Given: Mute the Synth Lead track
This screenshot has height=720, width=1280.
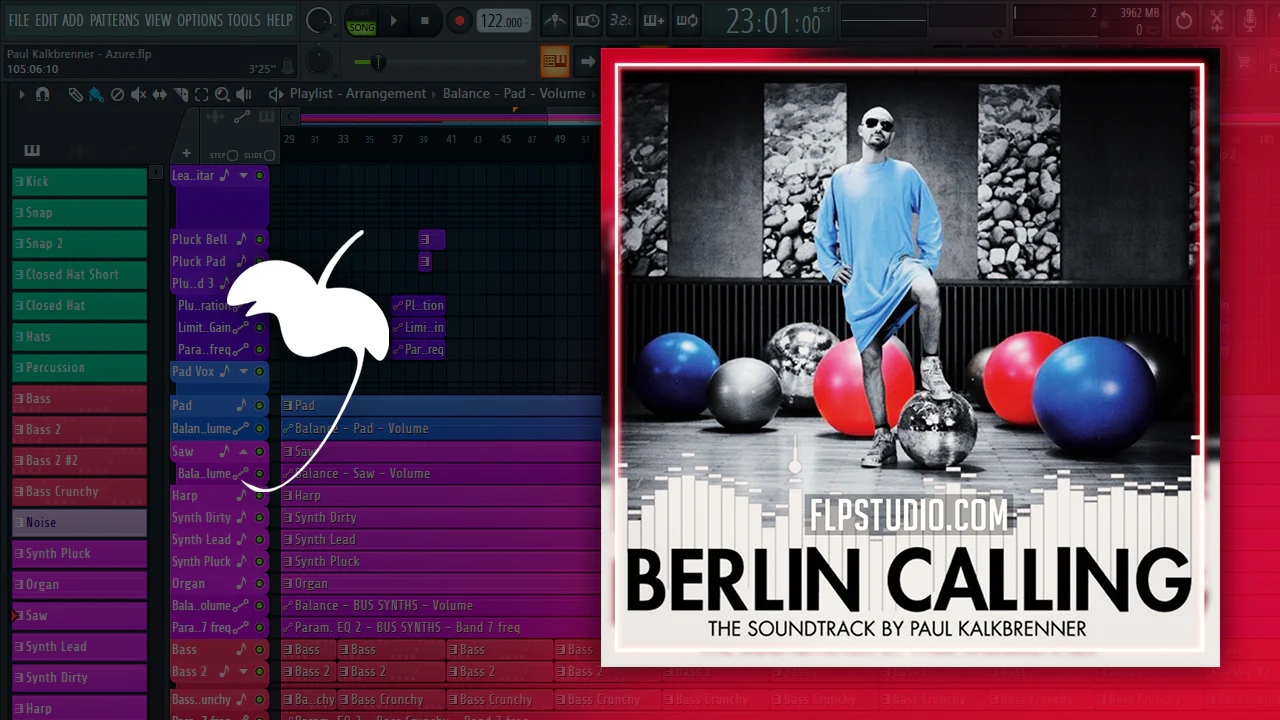Looking at the screenshot, I should point(260,540).
